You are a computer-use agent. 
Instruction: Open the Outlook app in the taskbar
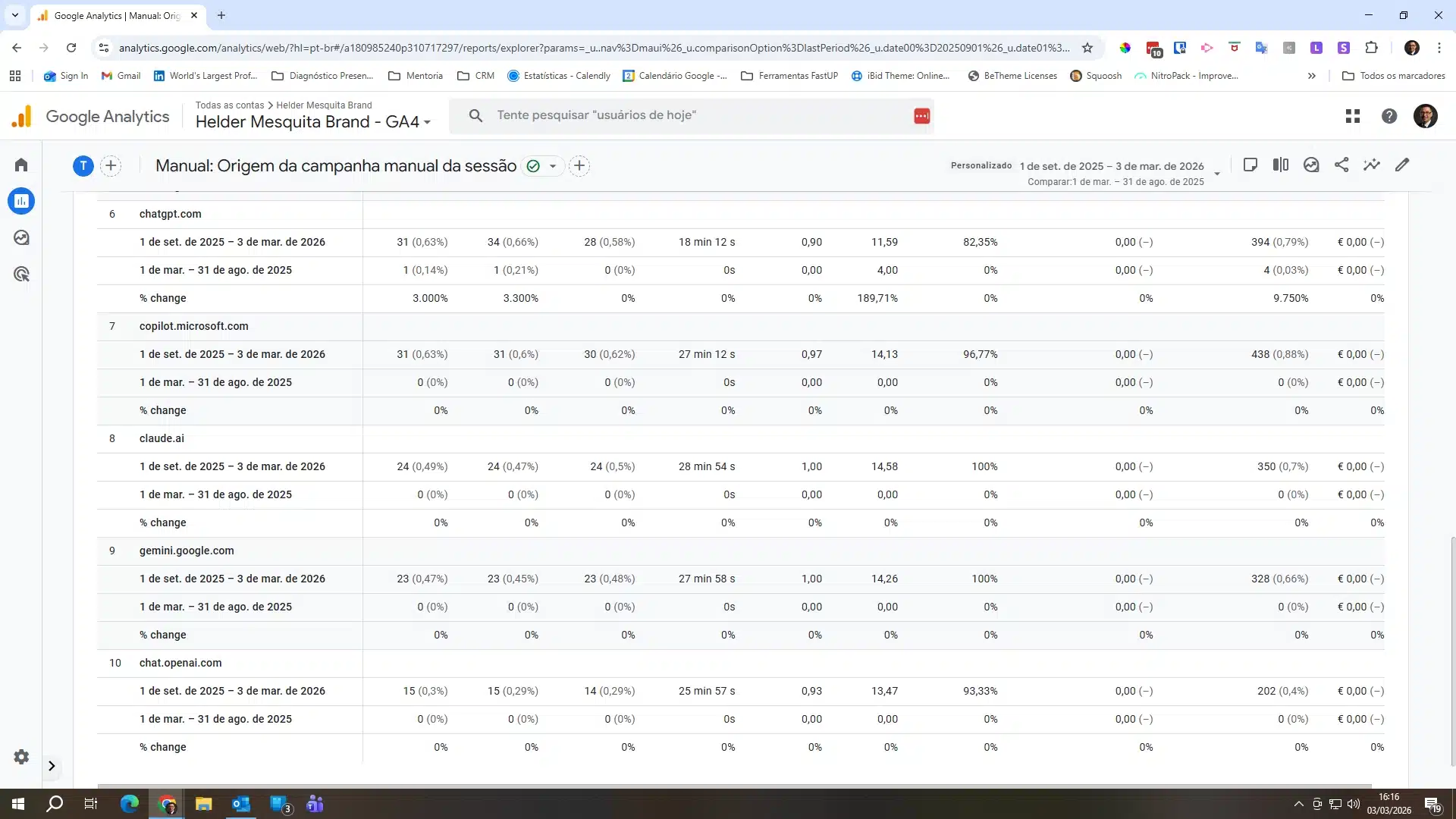coord(241,804)
